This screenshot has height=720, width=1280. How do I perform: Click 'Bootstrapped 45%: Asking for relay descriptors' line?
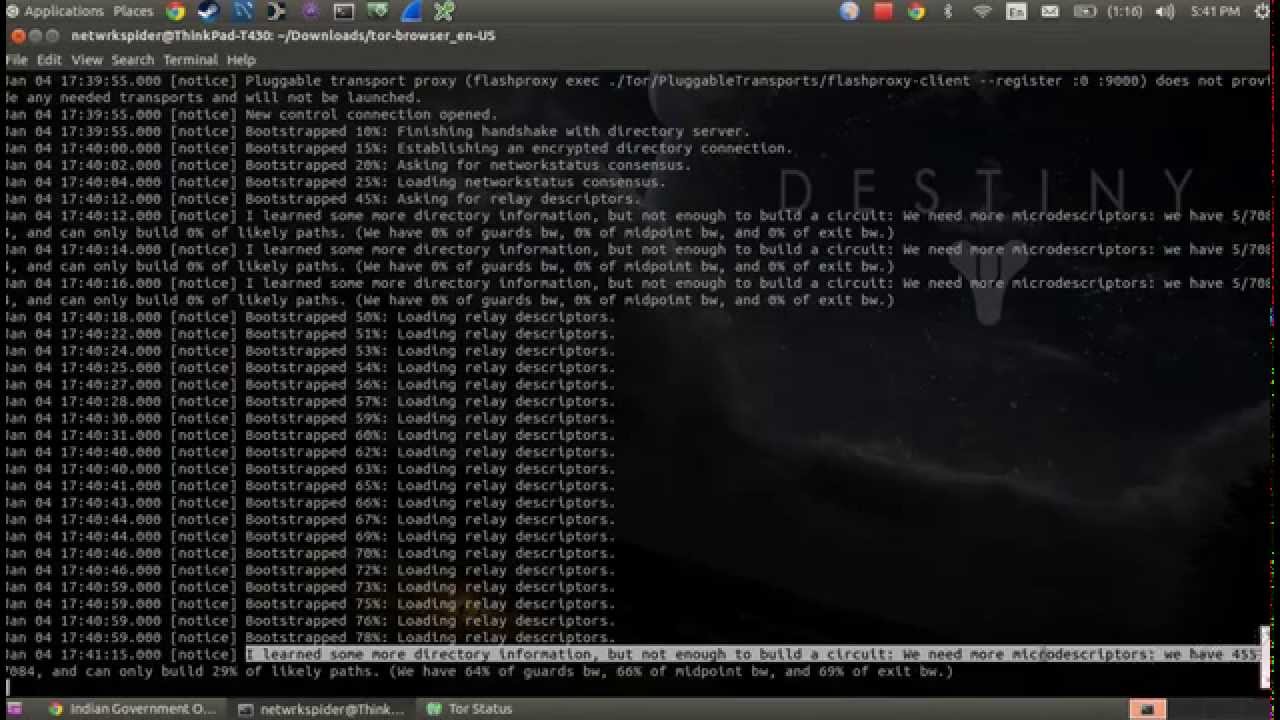(x=323, y=199)
